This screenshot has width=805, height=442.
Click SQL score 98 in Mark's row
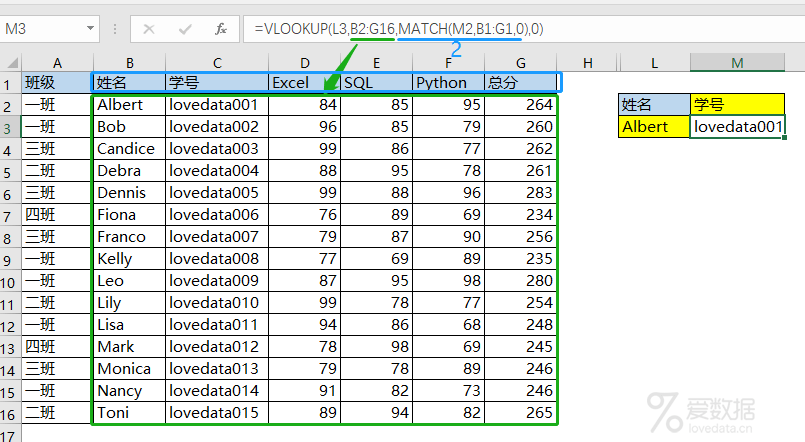pos(376,347)
